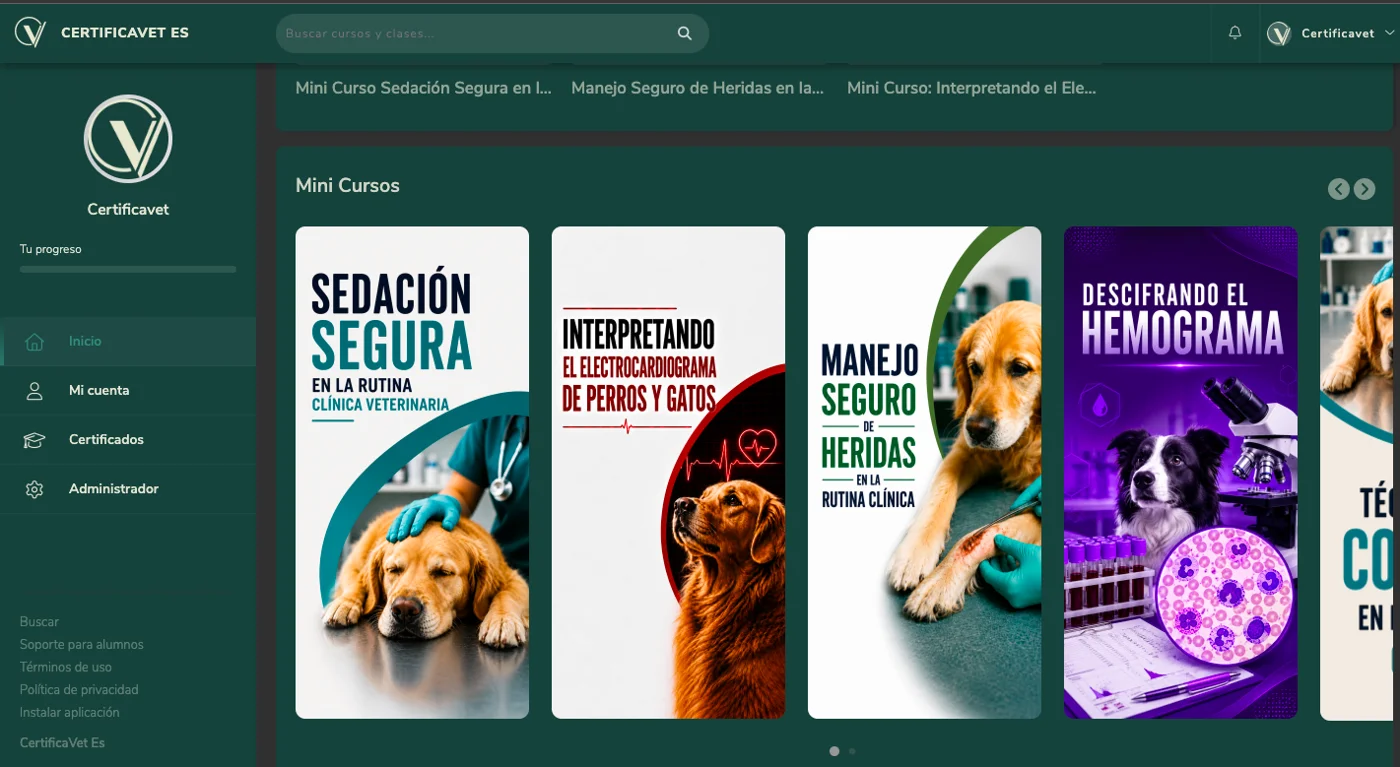
Task: Open Términos de uso link
Action: pyautogui.click(x=66, y=667)
